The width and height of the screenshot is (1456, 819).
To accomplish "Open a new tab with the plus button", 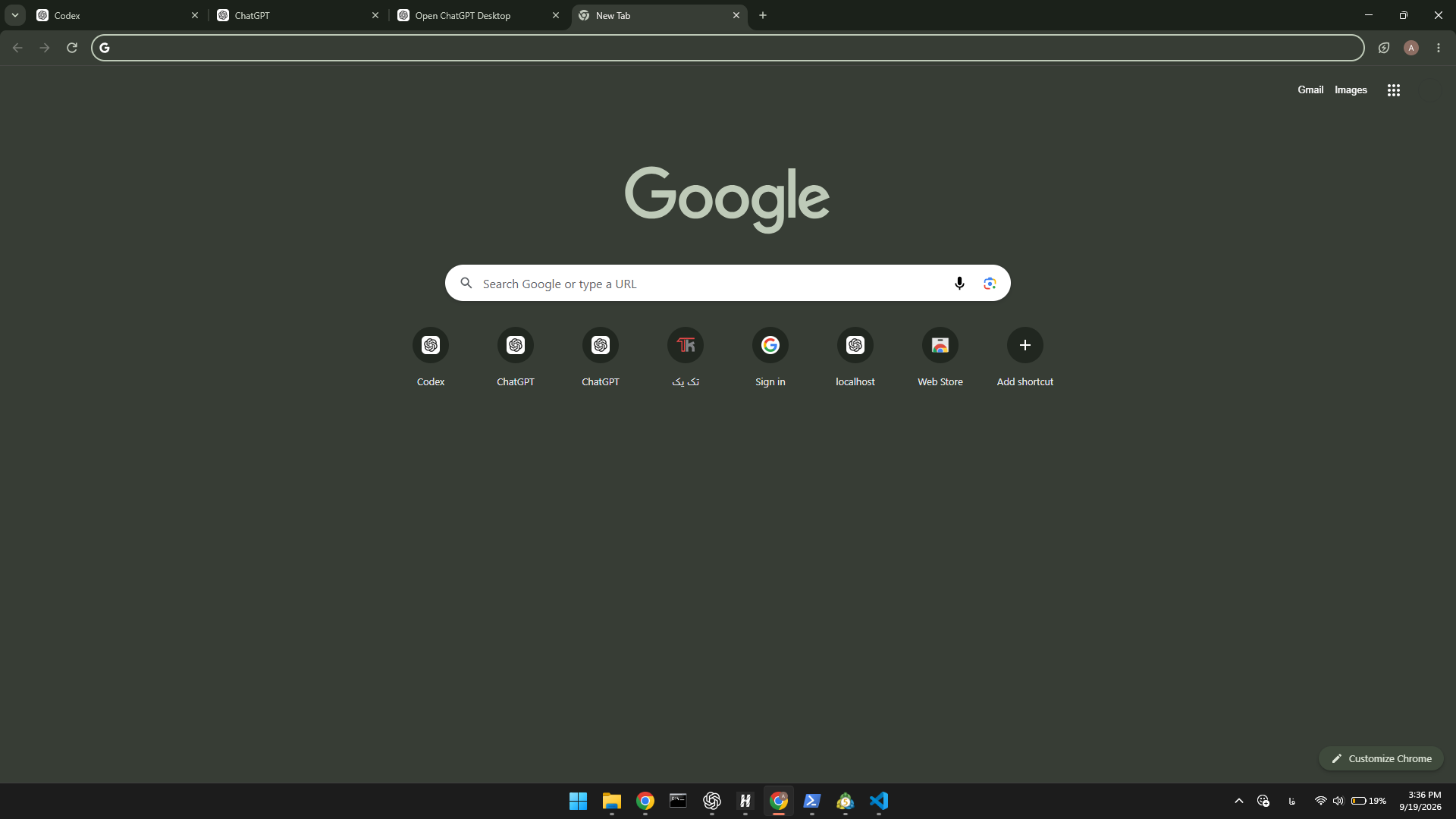I will point(763,15).
